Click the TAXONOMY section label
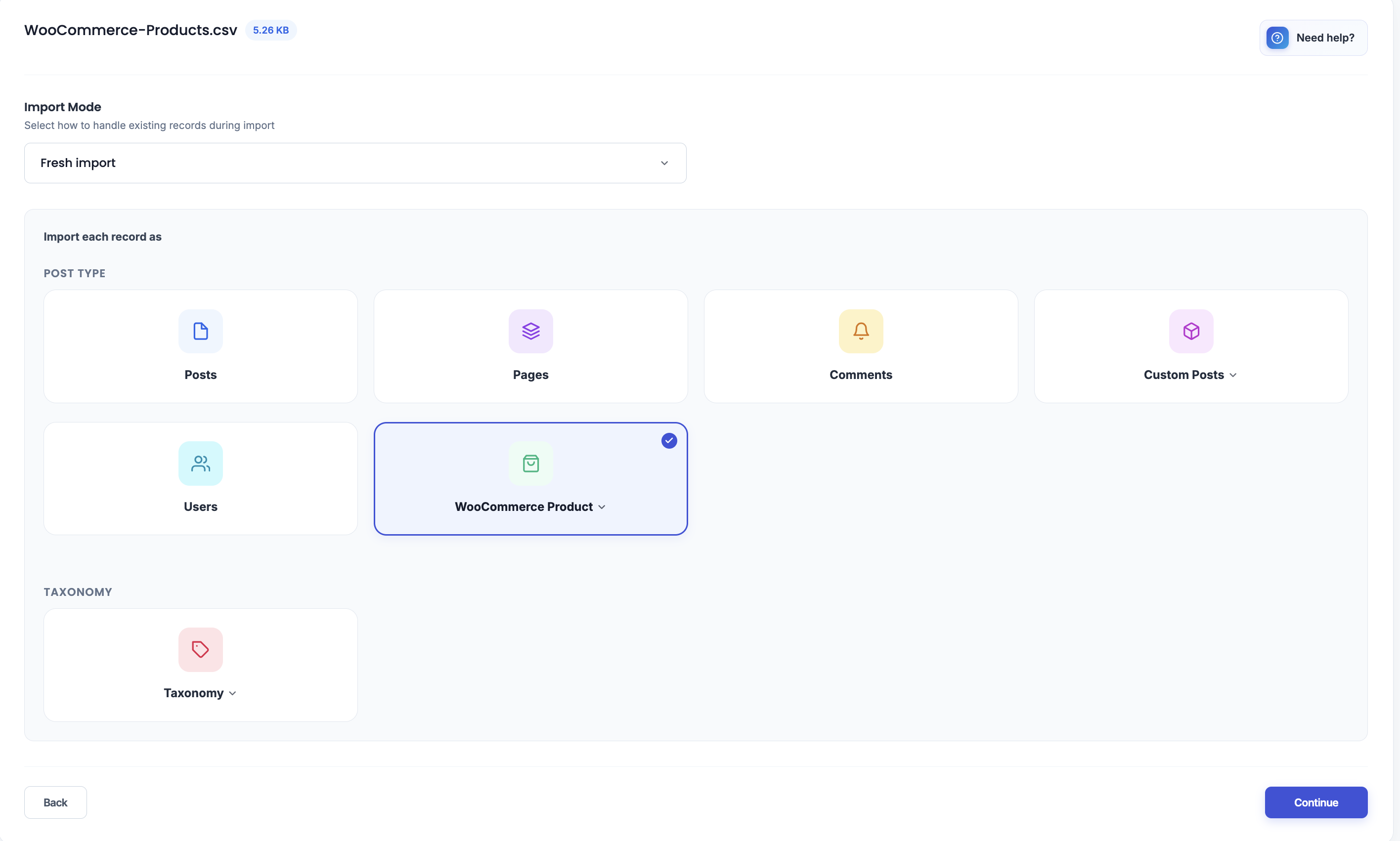The width and height of the screenshot is (1400, 841). click(78, 592)
